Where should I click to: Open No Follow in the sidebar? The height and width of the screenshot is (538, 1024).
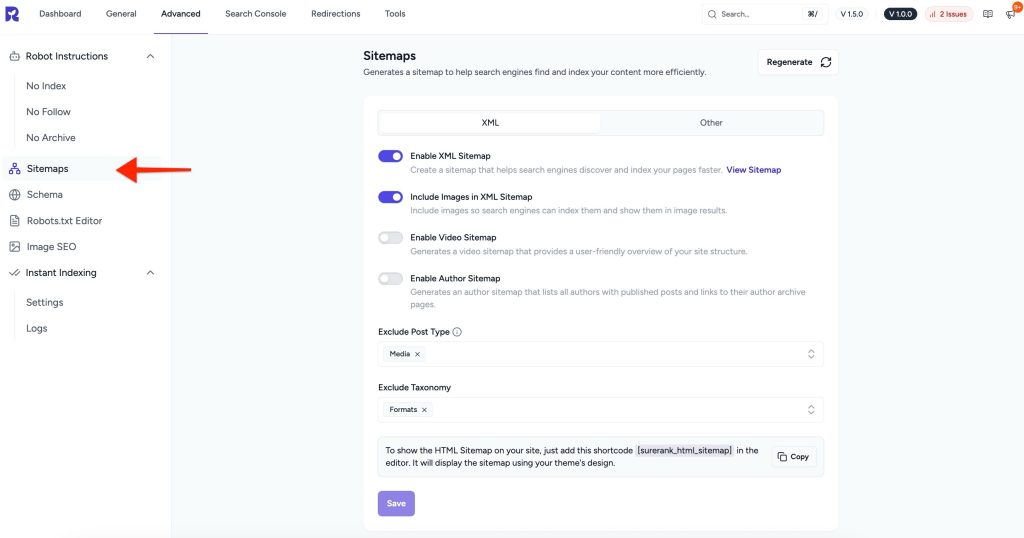(x=48, y=112)
